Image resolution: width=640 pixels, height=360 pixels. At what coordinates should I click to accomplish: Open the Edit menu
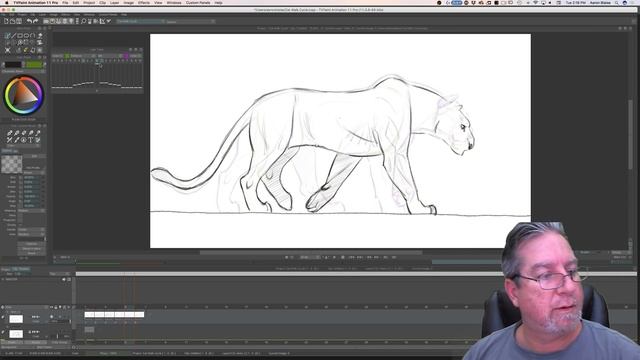[76, 2]
